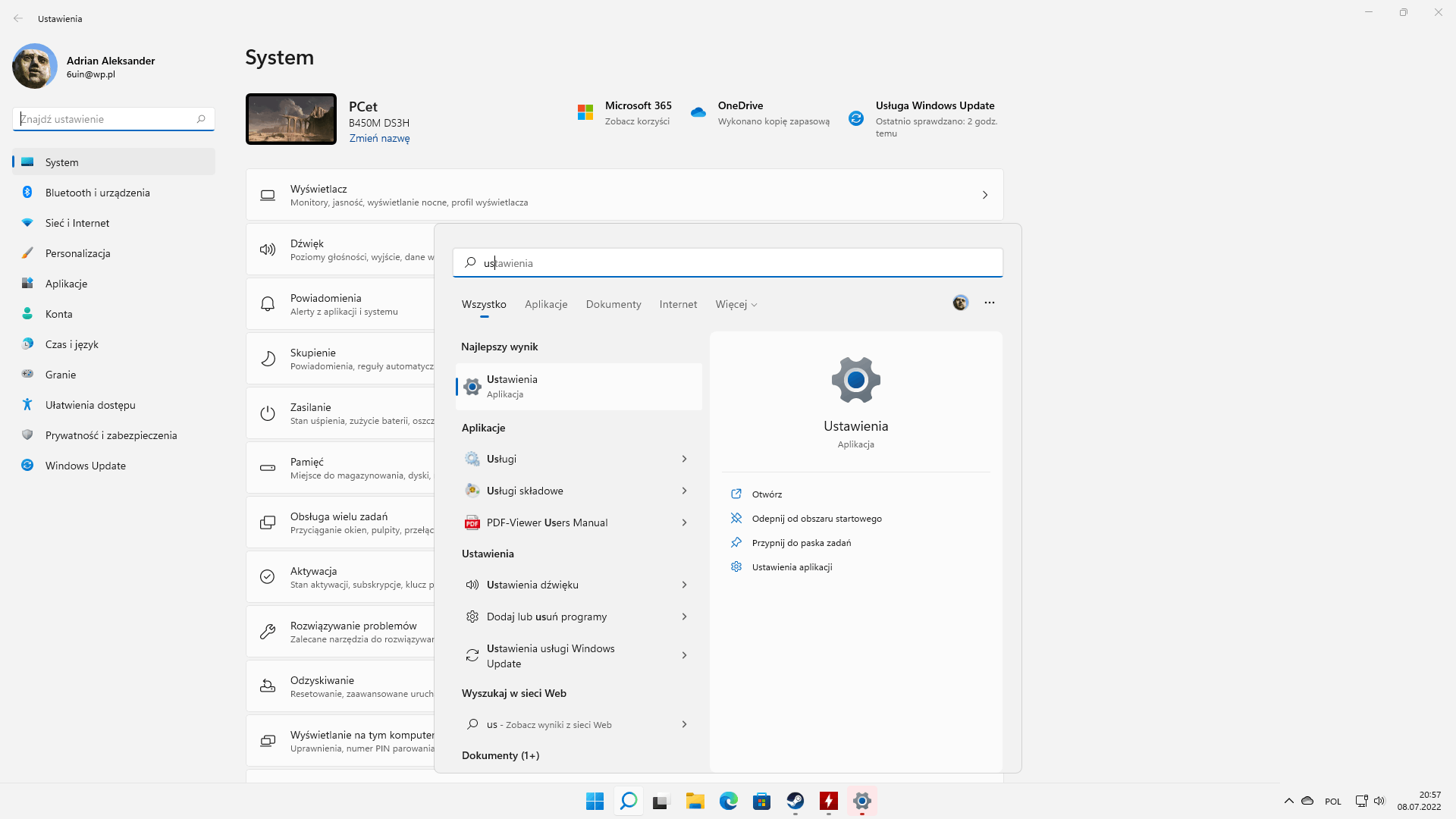The width and height of the screenshot is (1456, 819).
Task: Show hidden system tray icons
Action: coord(1288,801)
